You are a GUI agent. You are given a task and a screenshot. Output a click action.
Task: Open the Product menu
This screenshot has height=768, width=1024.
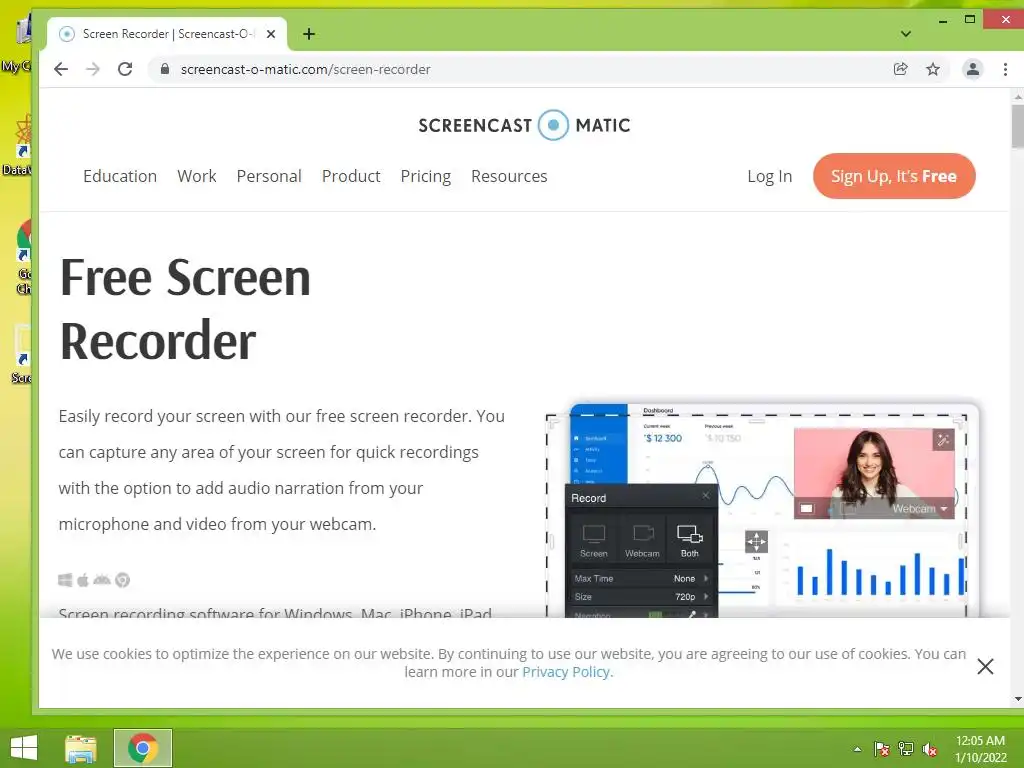click(351, 176)
